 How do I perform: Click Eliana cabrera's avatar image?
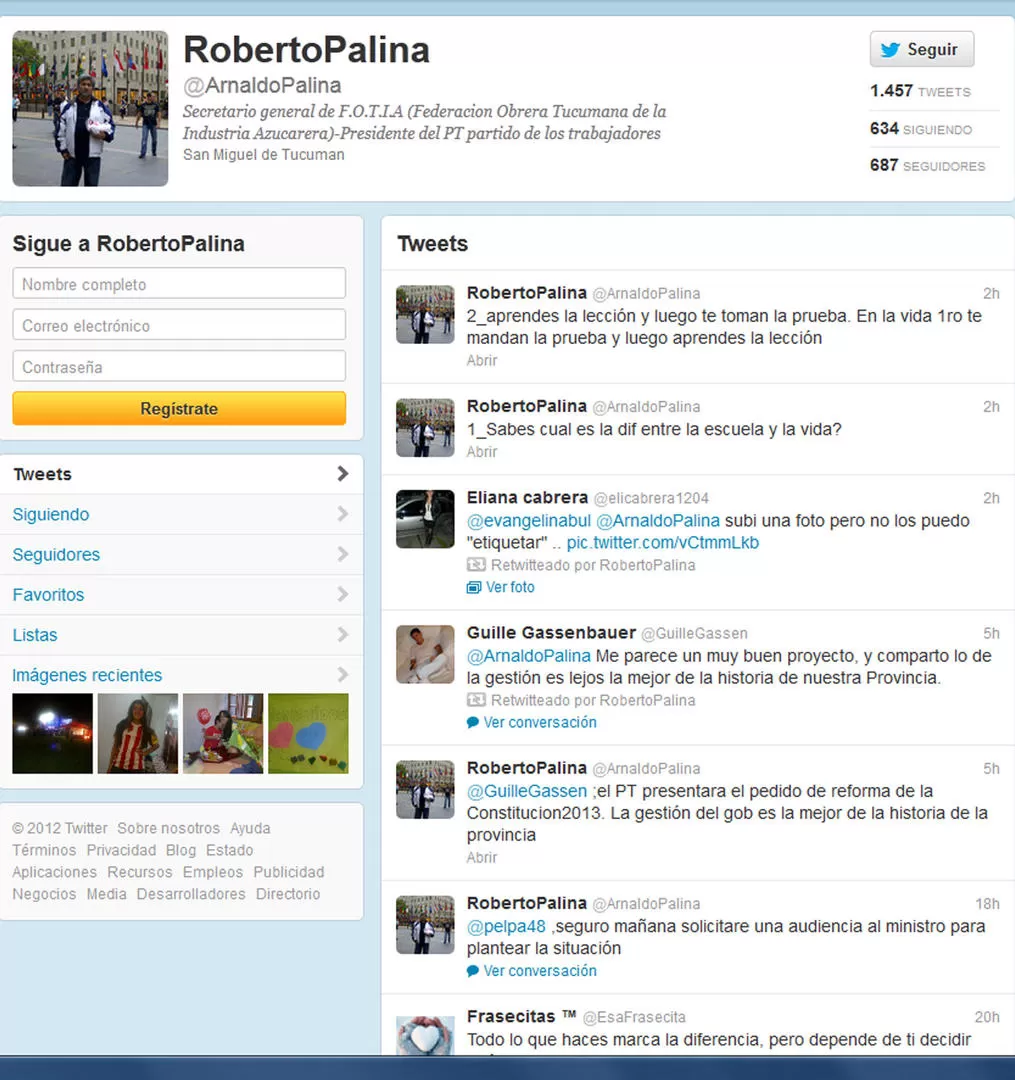tap(425, 519)
